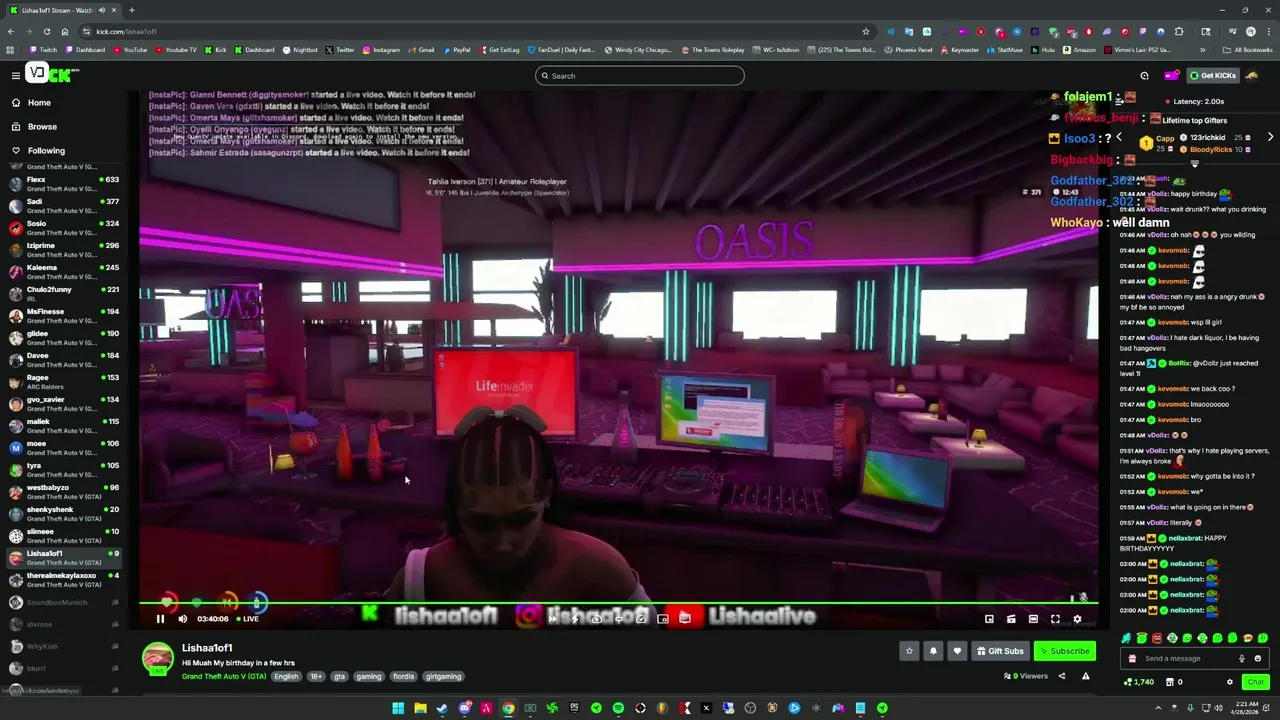Toggle picture-in-picture mini player

tap(989, 619)
